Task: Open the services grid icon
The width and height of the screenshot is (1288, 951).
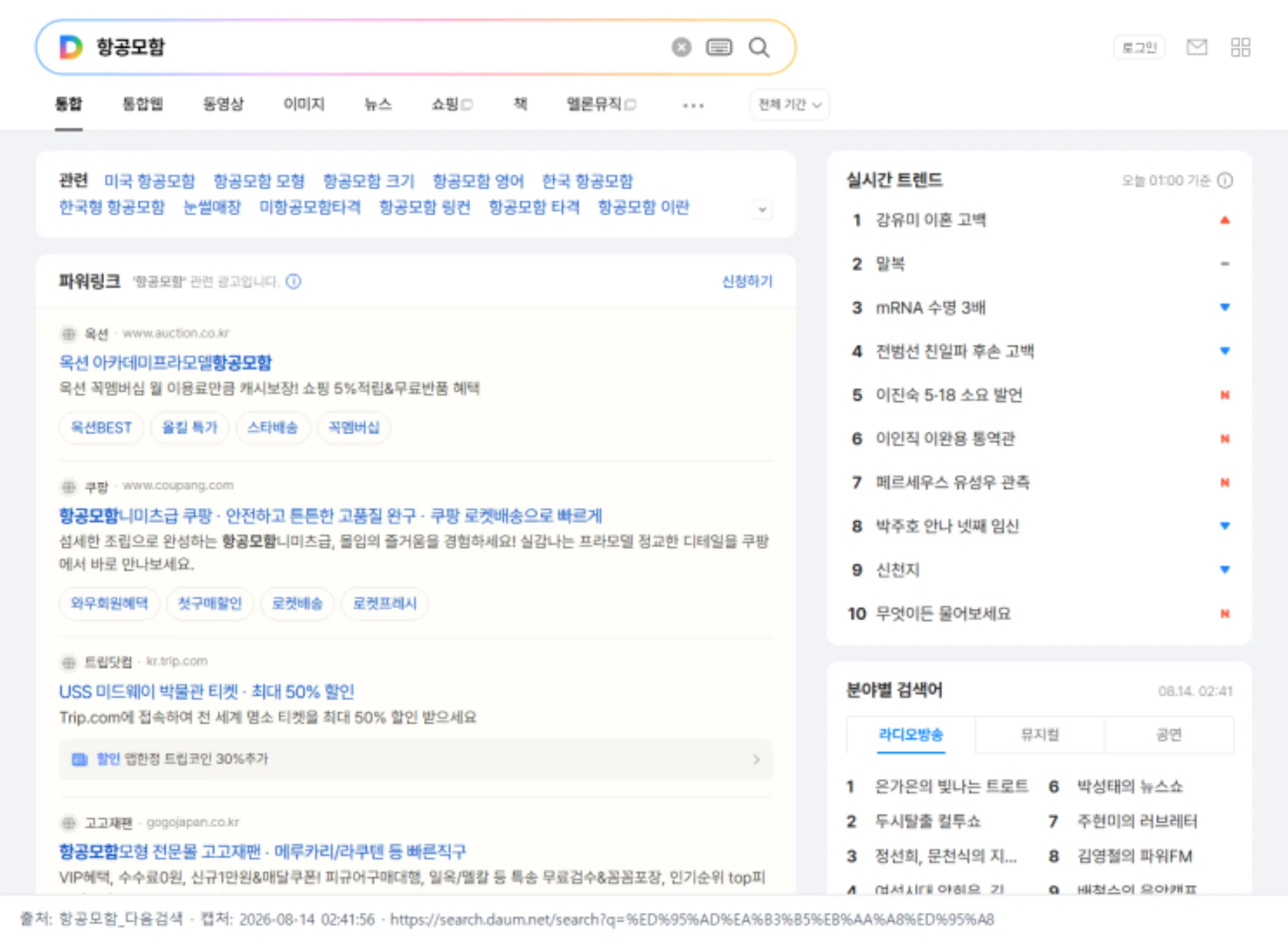Action: (x=1240, y=47)
